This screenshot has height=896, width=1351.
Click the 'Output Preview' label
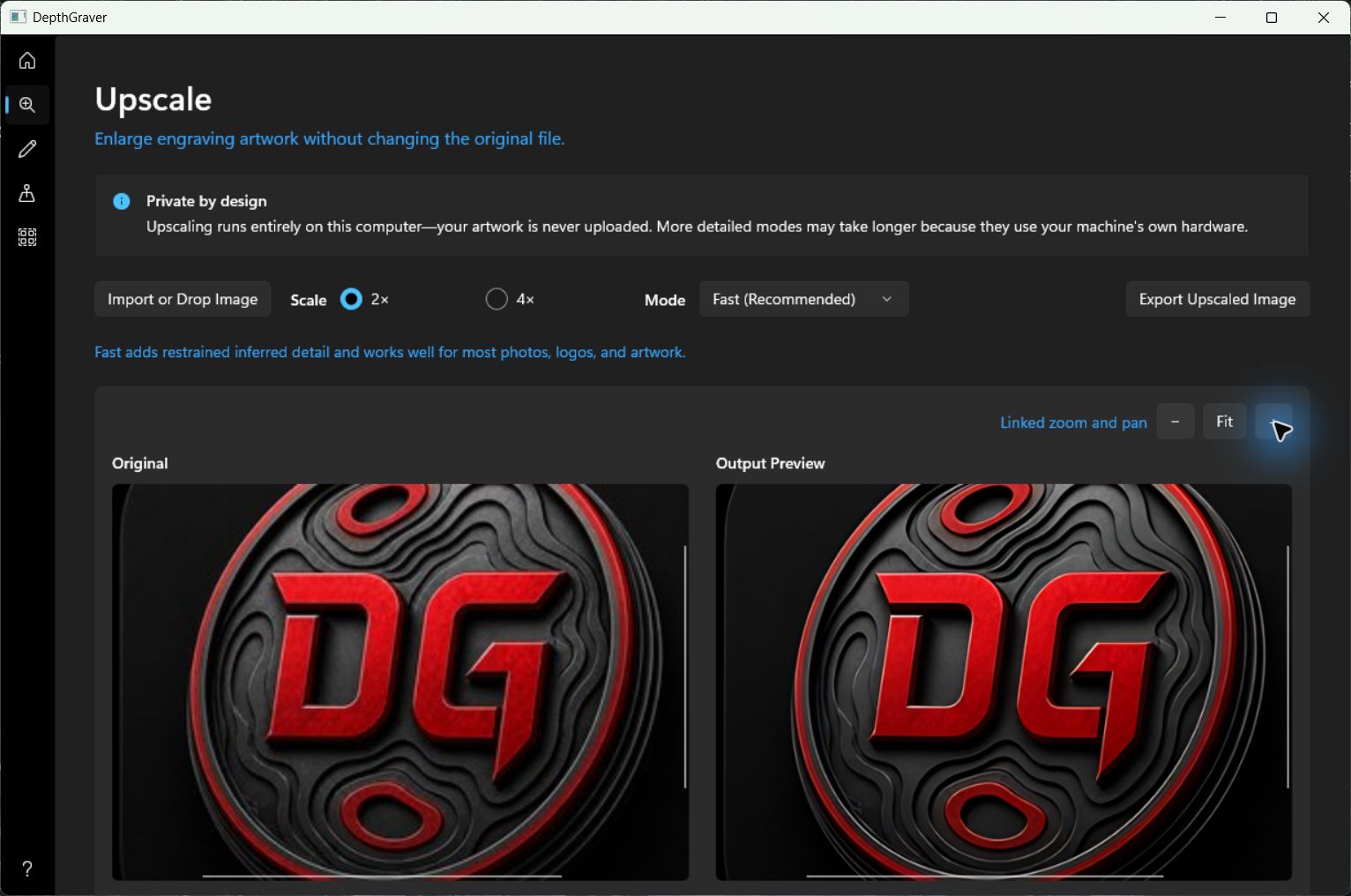[x=770, y=463]
